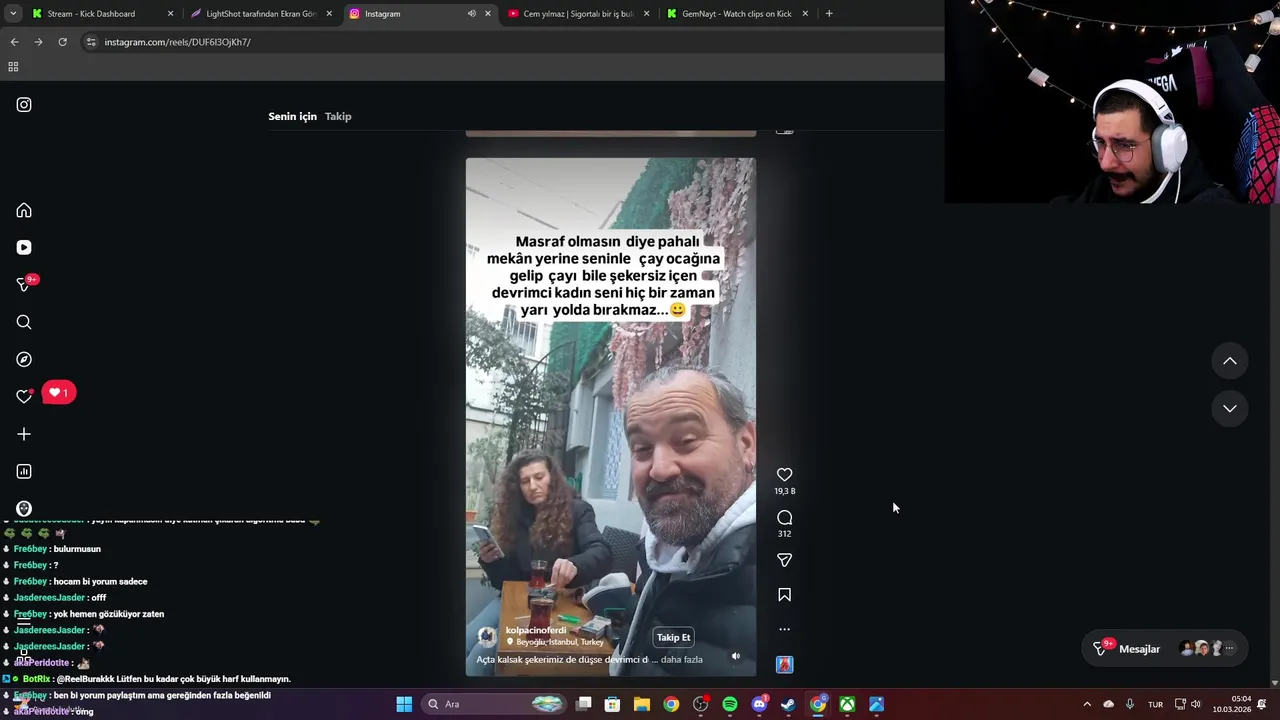Go back in browser
Image resolution: width=1280 pixels, height=720 pixels.
point(14,42)
